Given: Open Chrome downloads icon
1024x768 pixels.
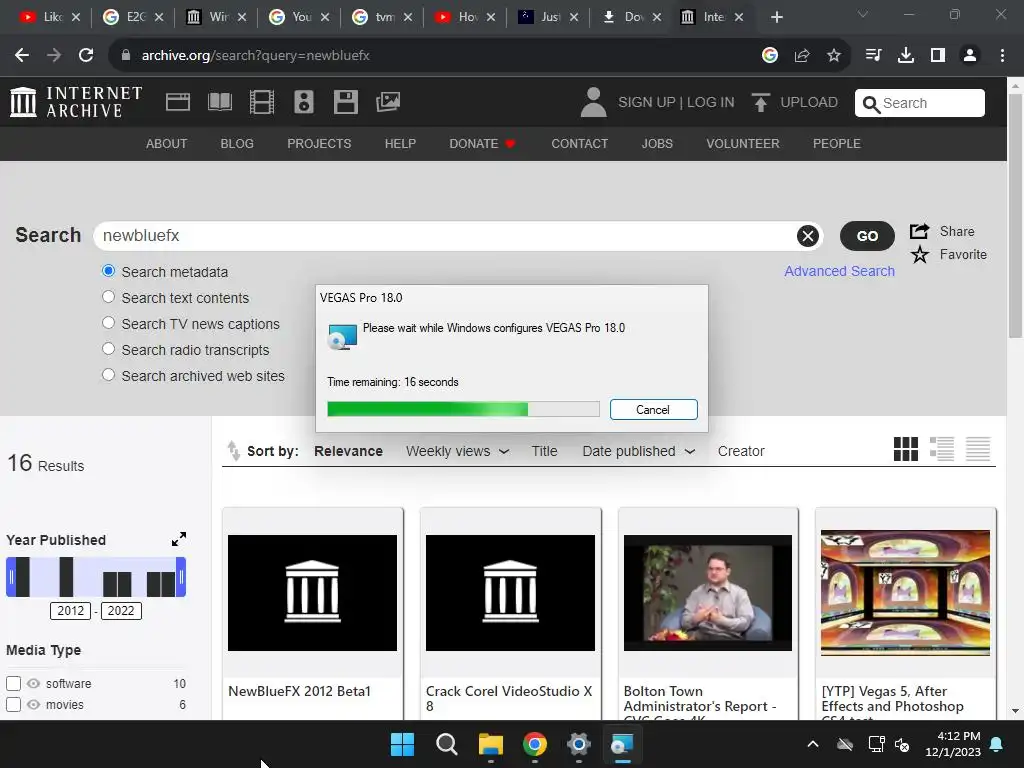Looking at the screenshot, I should (x=906, y=56).
